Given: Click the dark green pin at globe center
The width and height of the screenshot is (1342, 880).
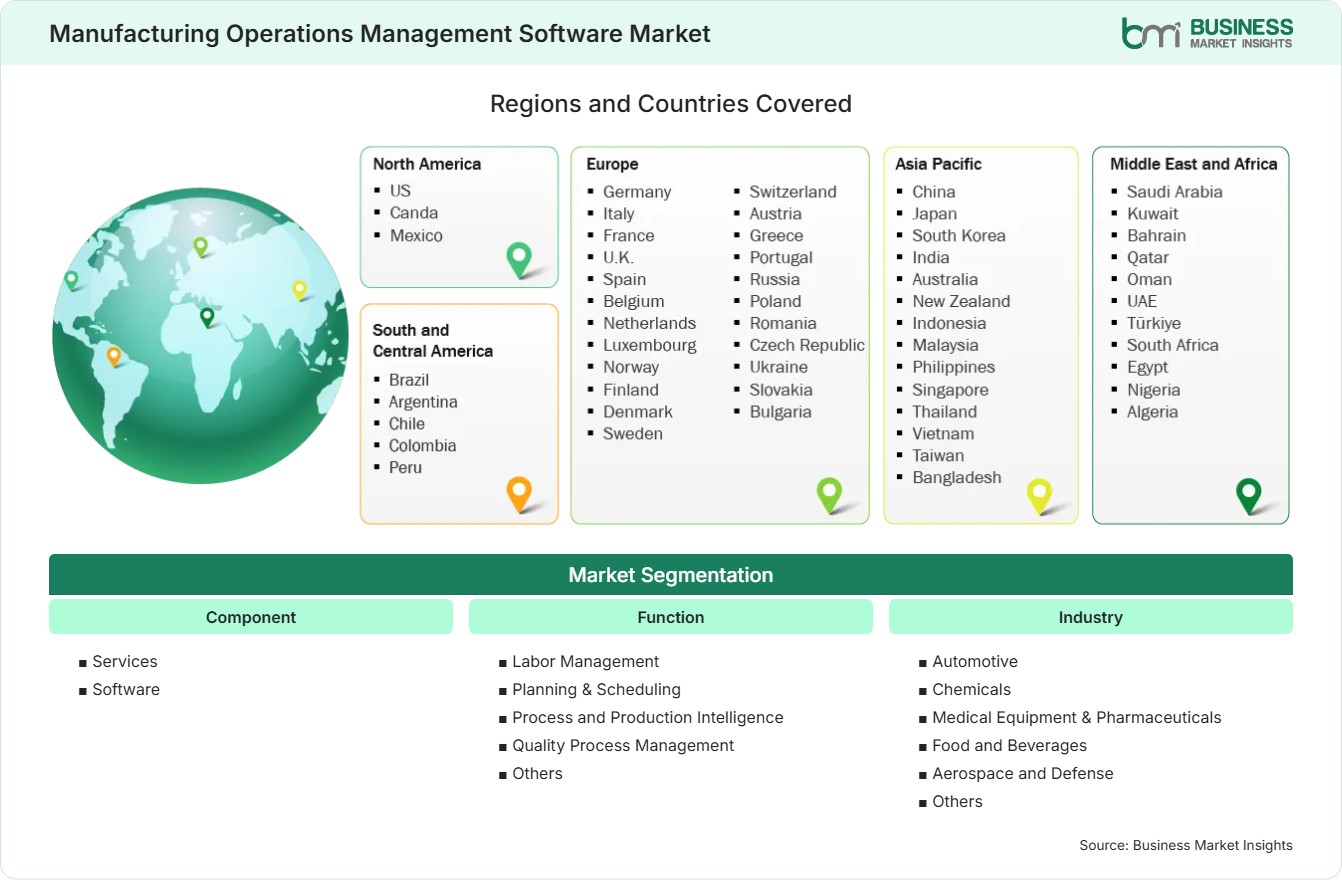Looking at the screenshot, I should (207, 317).
